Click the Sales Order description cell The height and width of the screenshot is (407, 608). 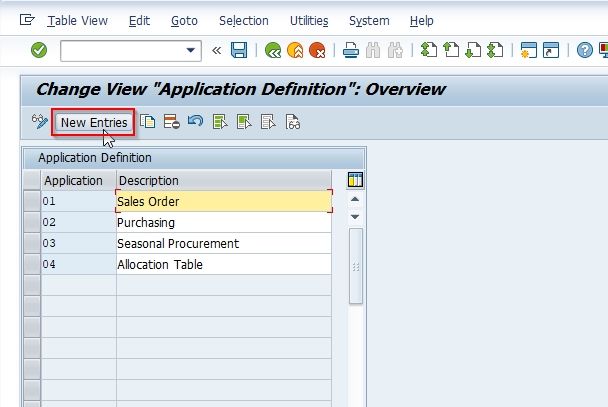(x=224, y=201)
